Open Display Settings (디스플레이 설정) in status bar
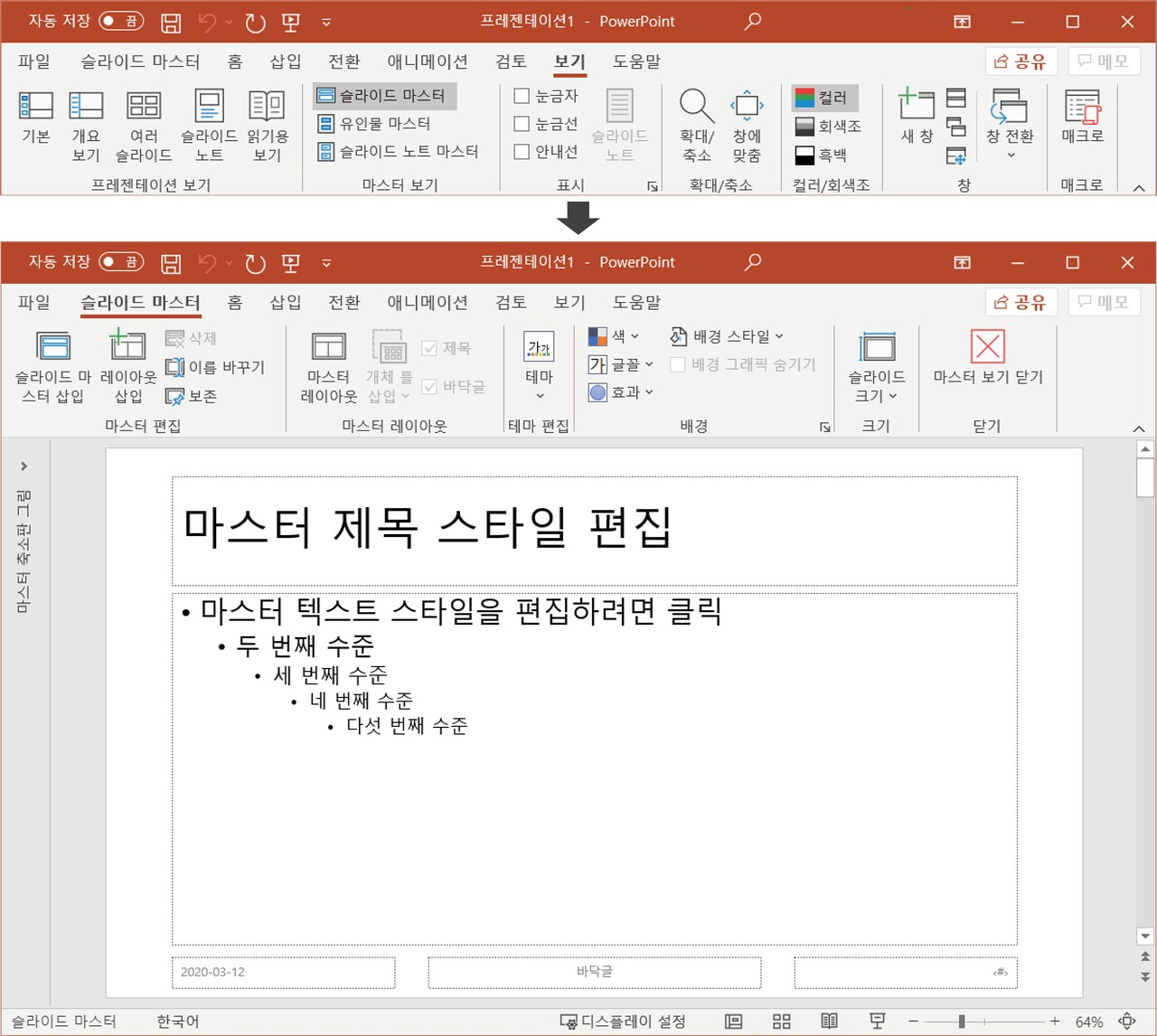Screen dimensions: 1157x1036 pos(623,1022)
